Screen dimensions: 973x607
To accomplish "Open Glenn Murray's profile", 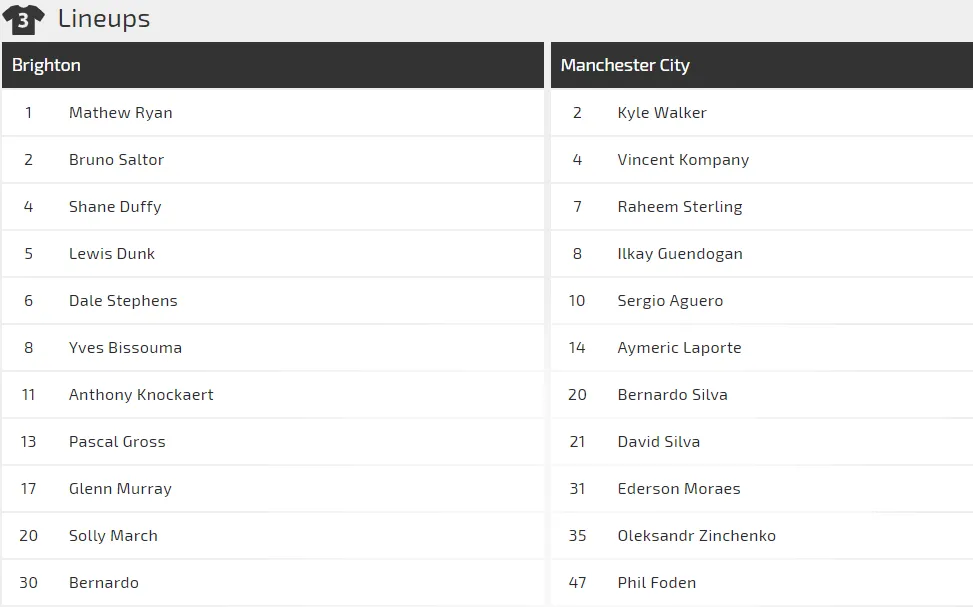I will click(x=120, y=489).
